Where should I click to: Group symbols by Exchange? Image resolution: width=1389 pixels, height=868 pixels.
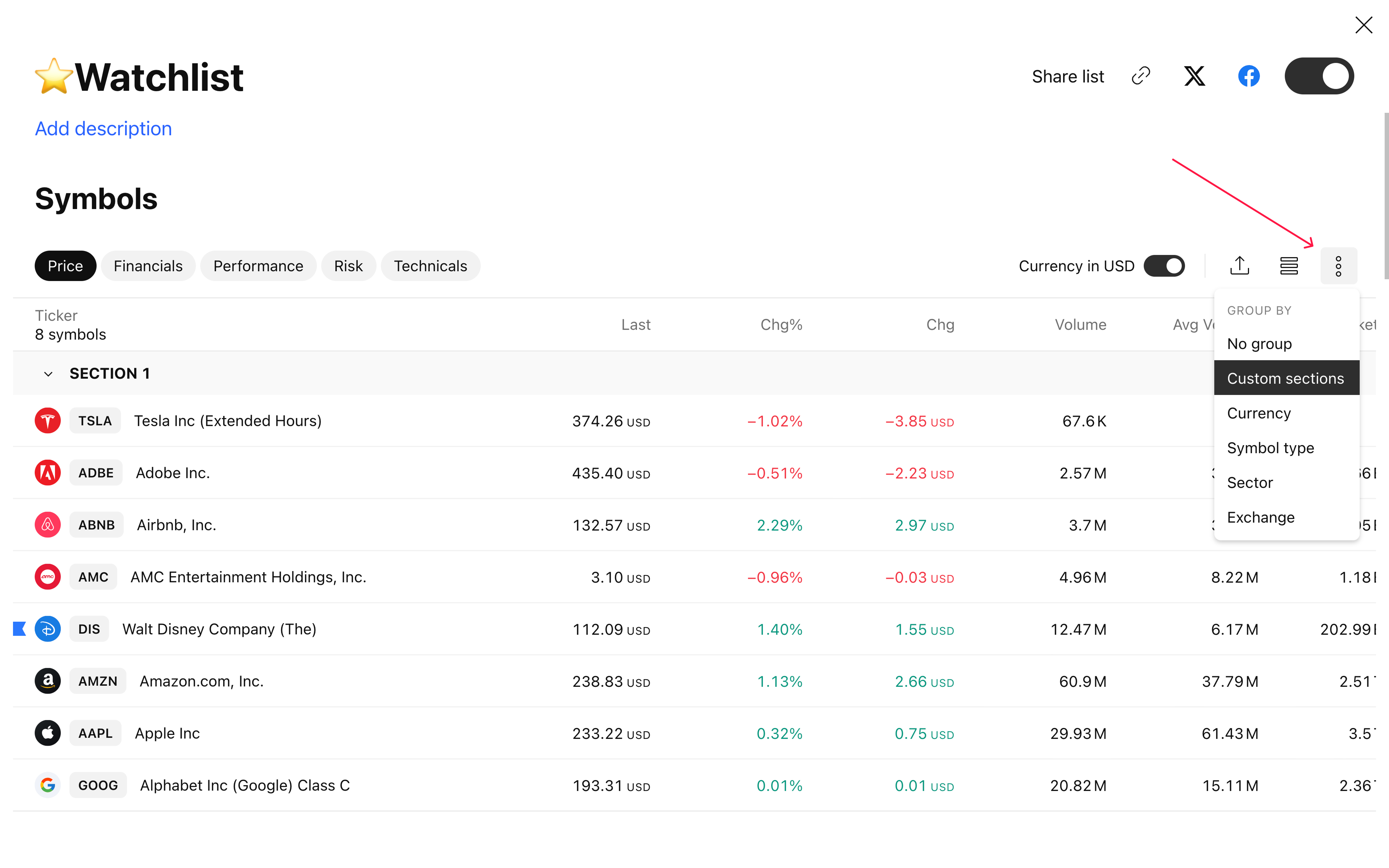click(1261, 517)
